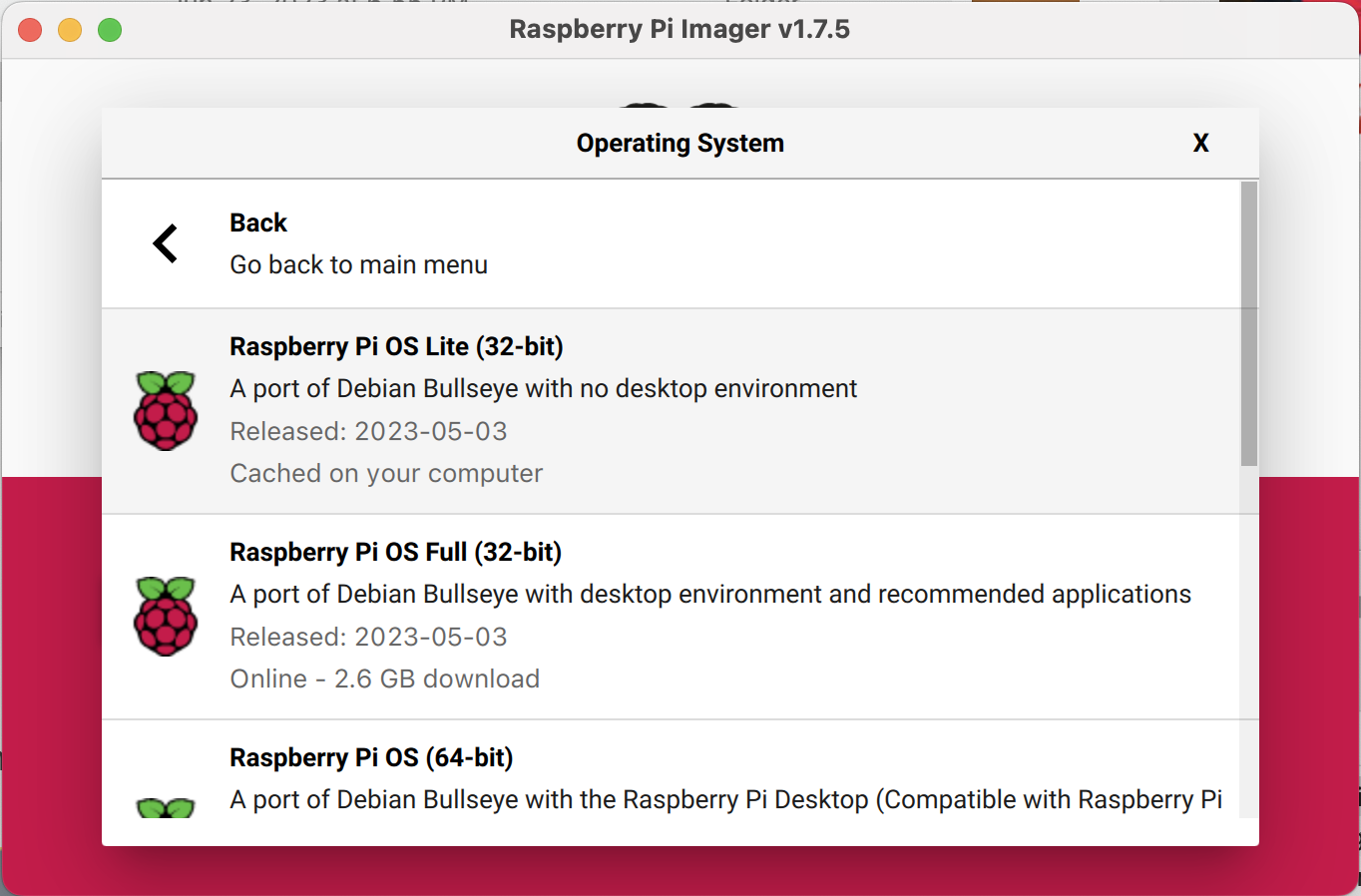Click the back arrow chevron icon
Viewport: 1361px width, 896px height.
[x=166, y=243]
